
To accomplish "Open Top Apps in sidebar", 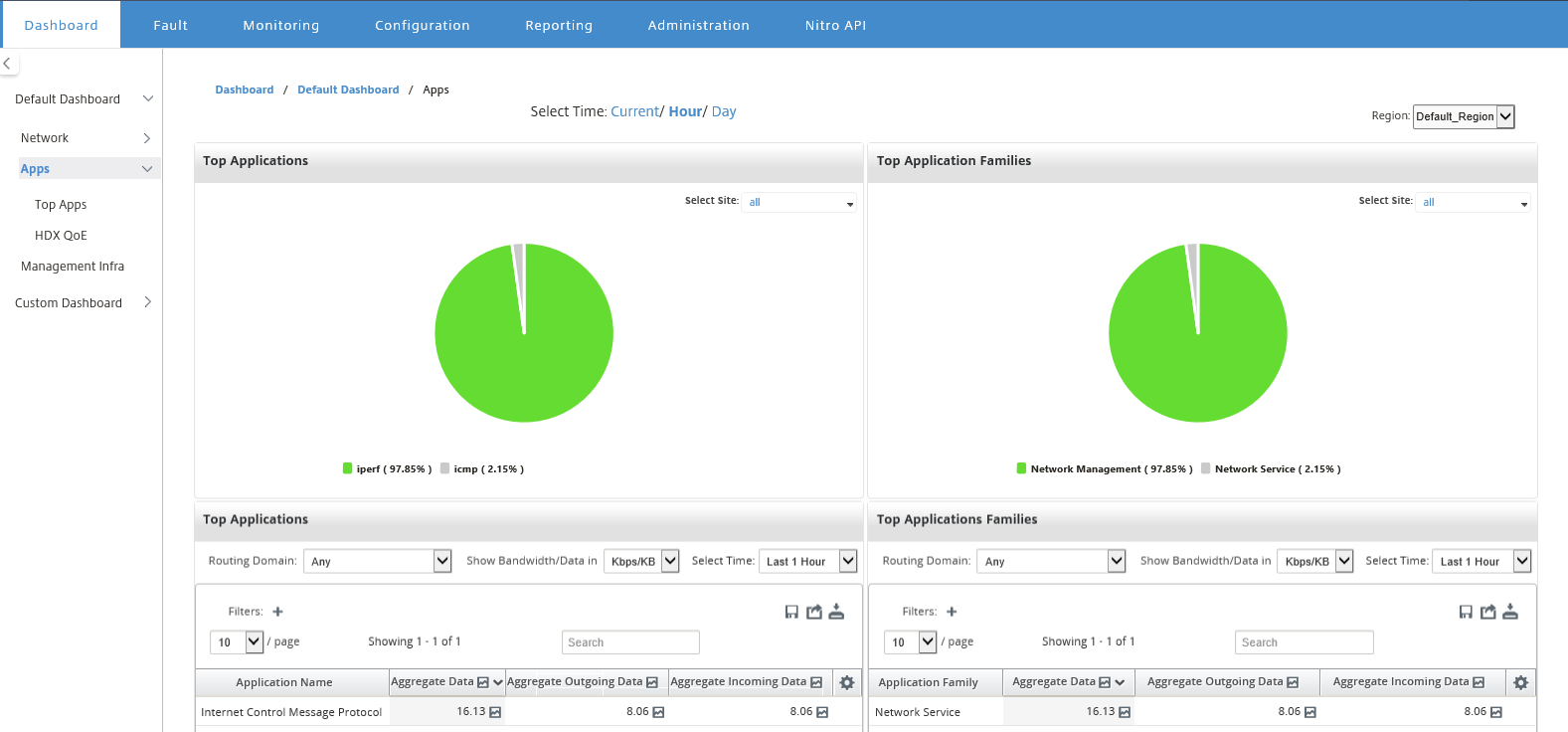I will click(x=61, y=205).
